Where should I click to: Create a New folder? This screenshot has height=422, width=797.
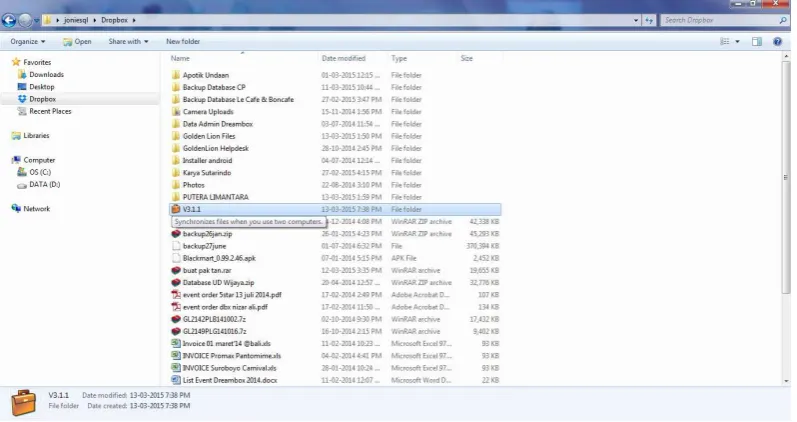point(183,42)
